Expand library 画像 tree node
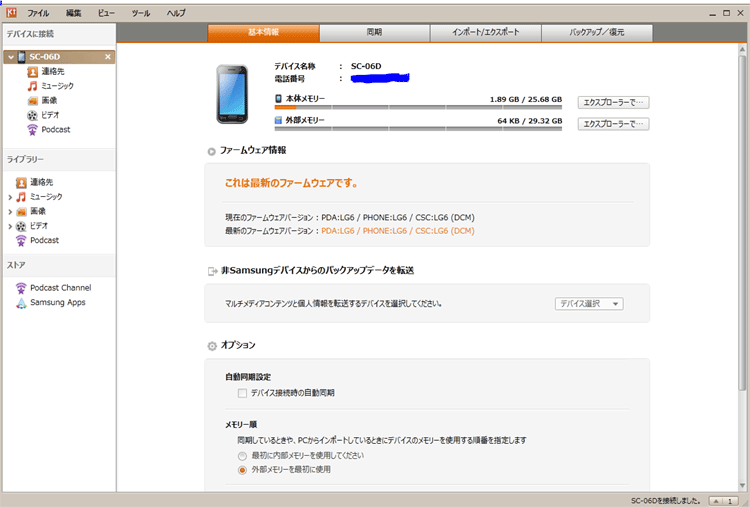The height and width of the screenshot is (507, 750). 10,211
